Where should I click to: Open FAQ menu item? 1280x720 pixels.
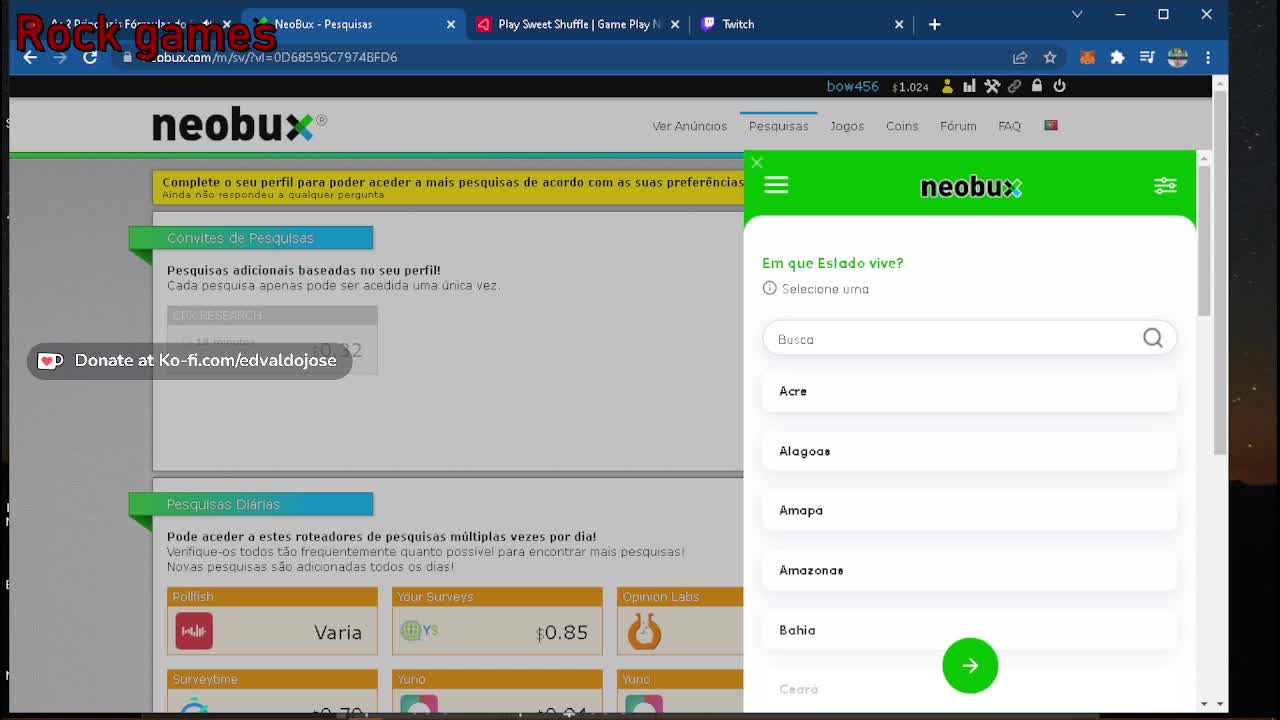[x=1009, y=126]
